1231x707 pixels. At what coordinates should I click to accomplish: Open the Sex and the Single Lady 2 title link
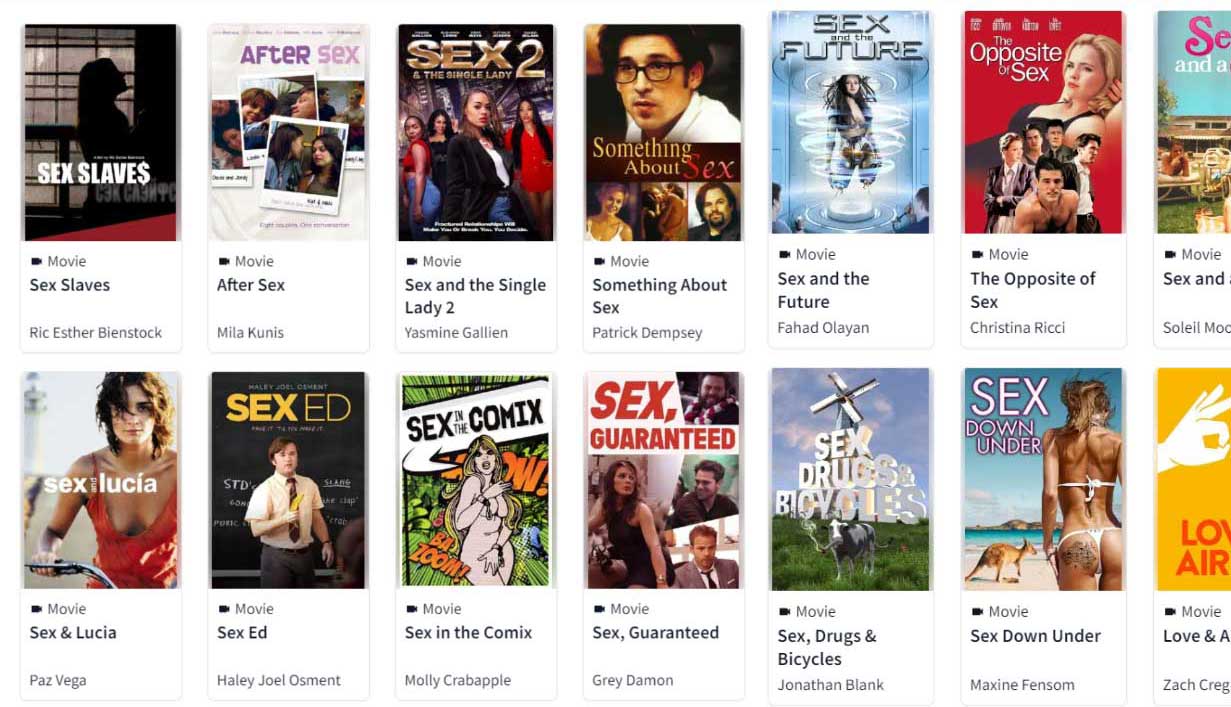click(475, 296)
